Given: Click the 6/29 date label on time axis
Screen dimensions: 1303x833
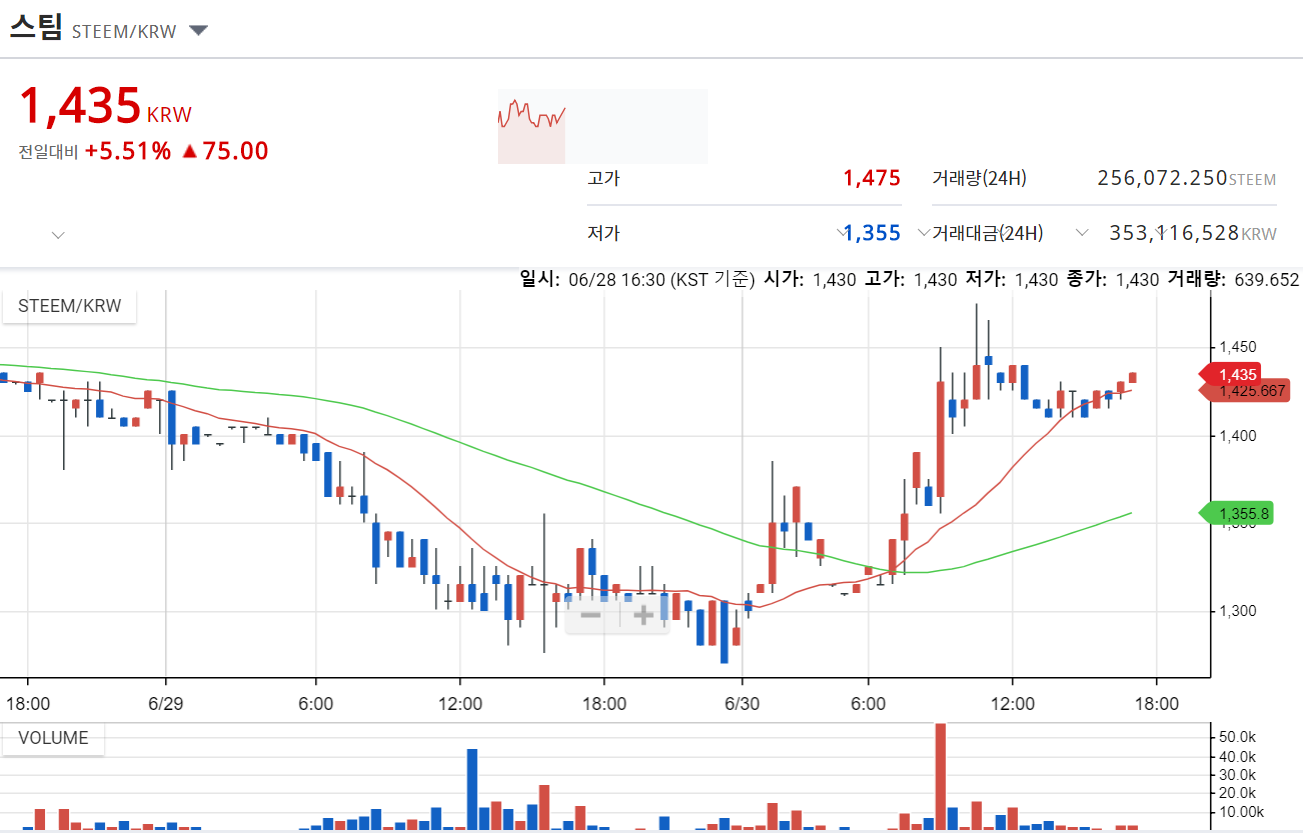Looking at the screenshot, I should click(165, 704).
